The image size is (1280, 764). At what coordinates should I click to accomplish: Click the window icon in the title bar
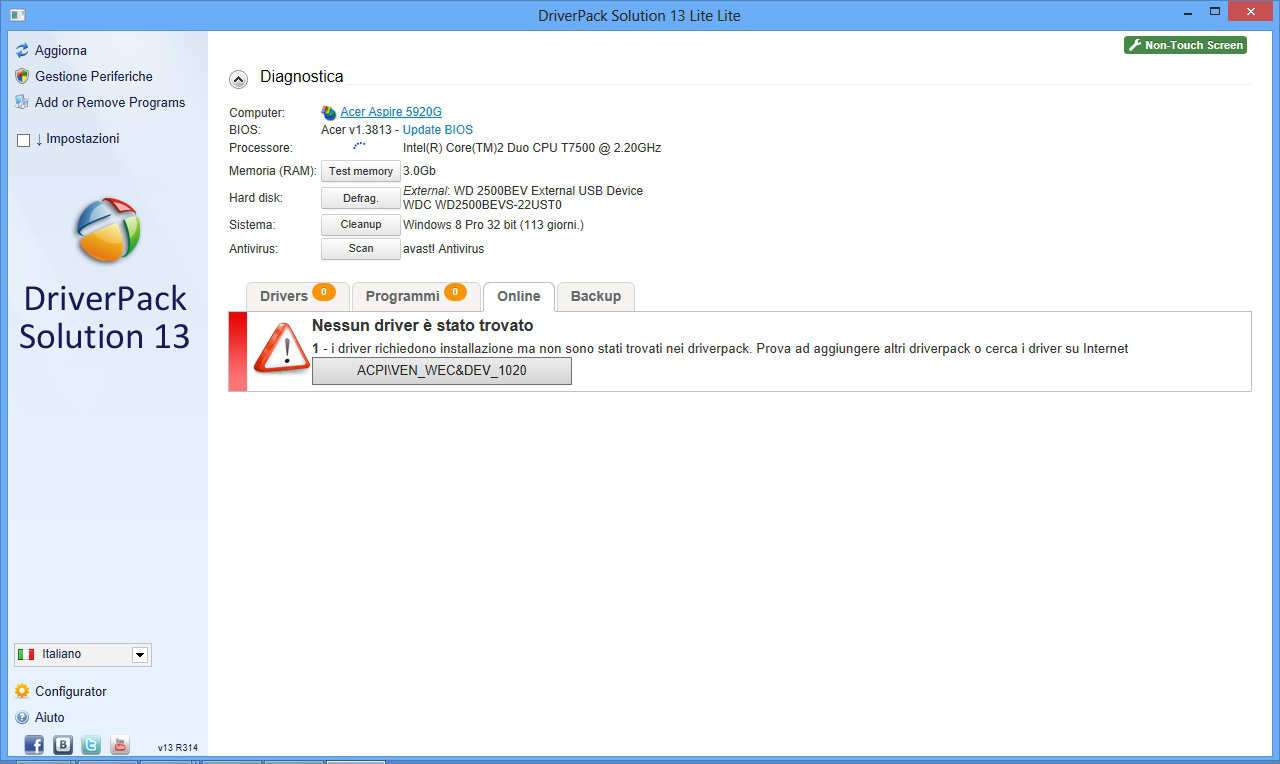[x=17, y=15]
